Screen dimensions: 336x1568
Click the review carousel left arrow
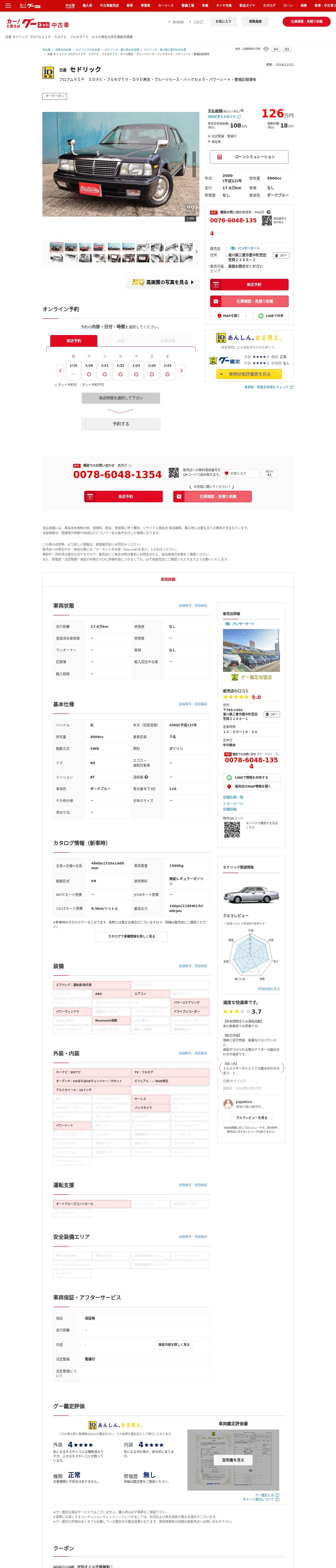tap(220, 1067)
